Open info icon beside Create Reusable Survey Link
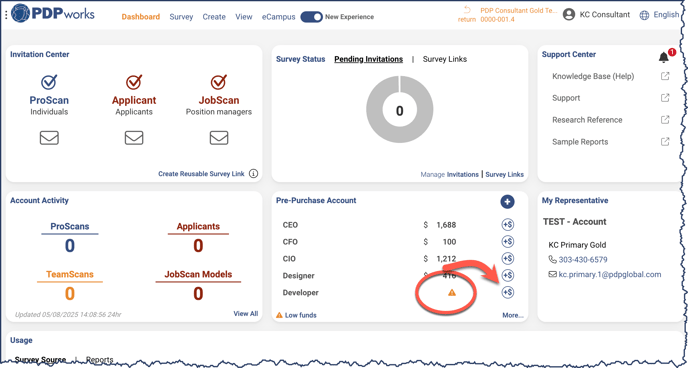The image size is (688, 368). coord(253,174)
